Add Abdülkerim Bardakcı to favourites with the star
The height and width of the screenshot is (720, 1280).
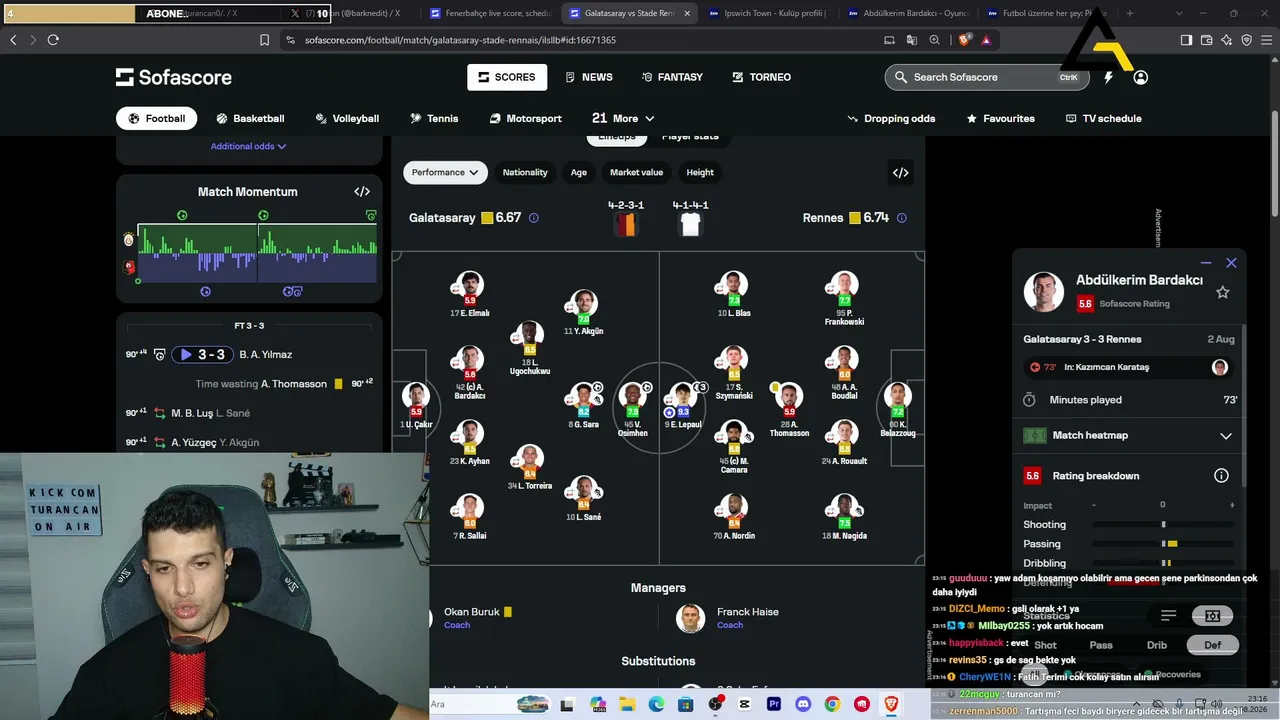[x=1222, y=292]
